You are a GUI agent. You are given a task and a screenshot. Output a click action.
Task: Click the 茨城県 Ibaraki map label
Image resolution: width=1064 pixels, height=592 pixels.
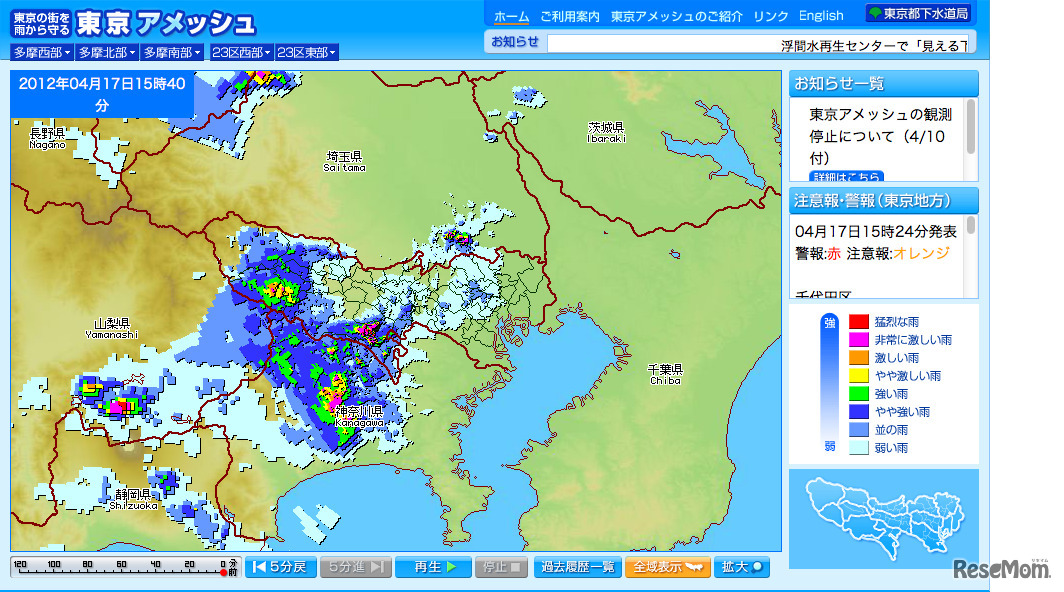click(x=606, y=132)
